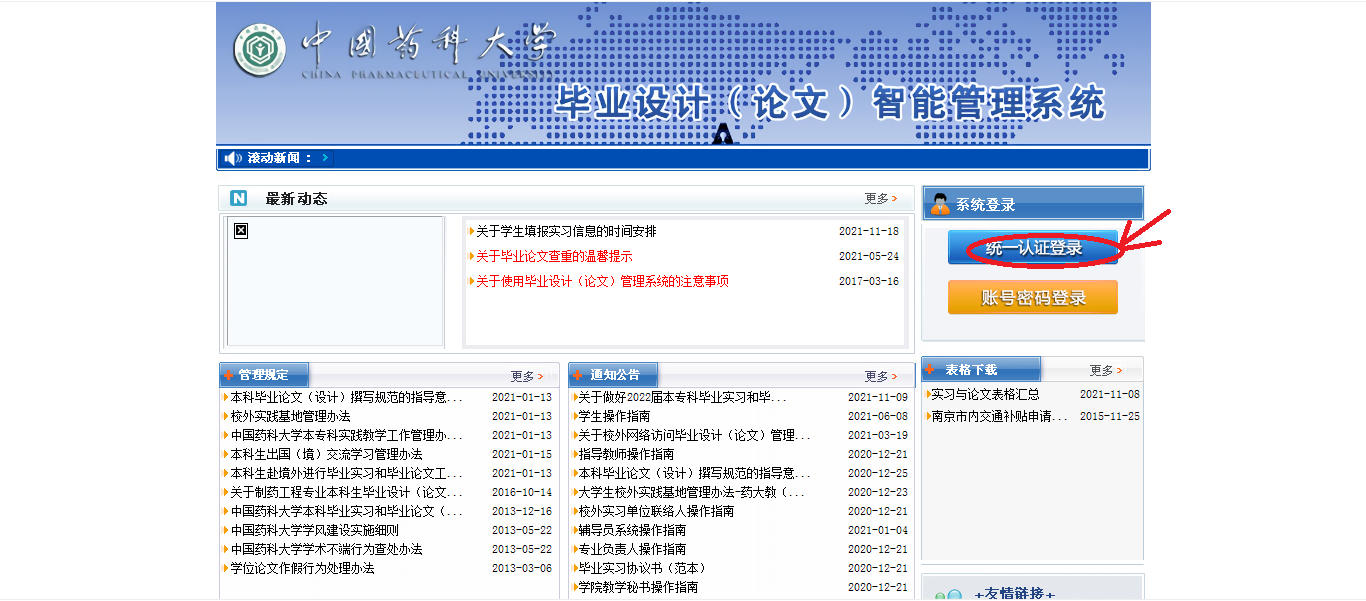
Task: Expand 更多 in the 管理规定 panel
Action: [525, 376]
